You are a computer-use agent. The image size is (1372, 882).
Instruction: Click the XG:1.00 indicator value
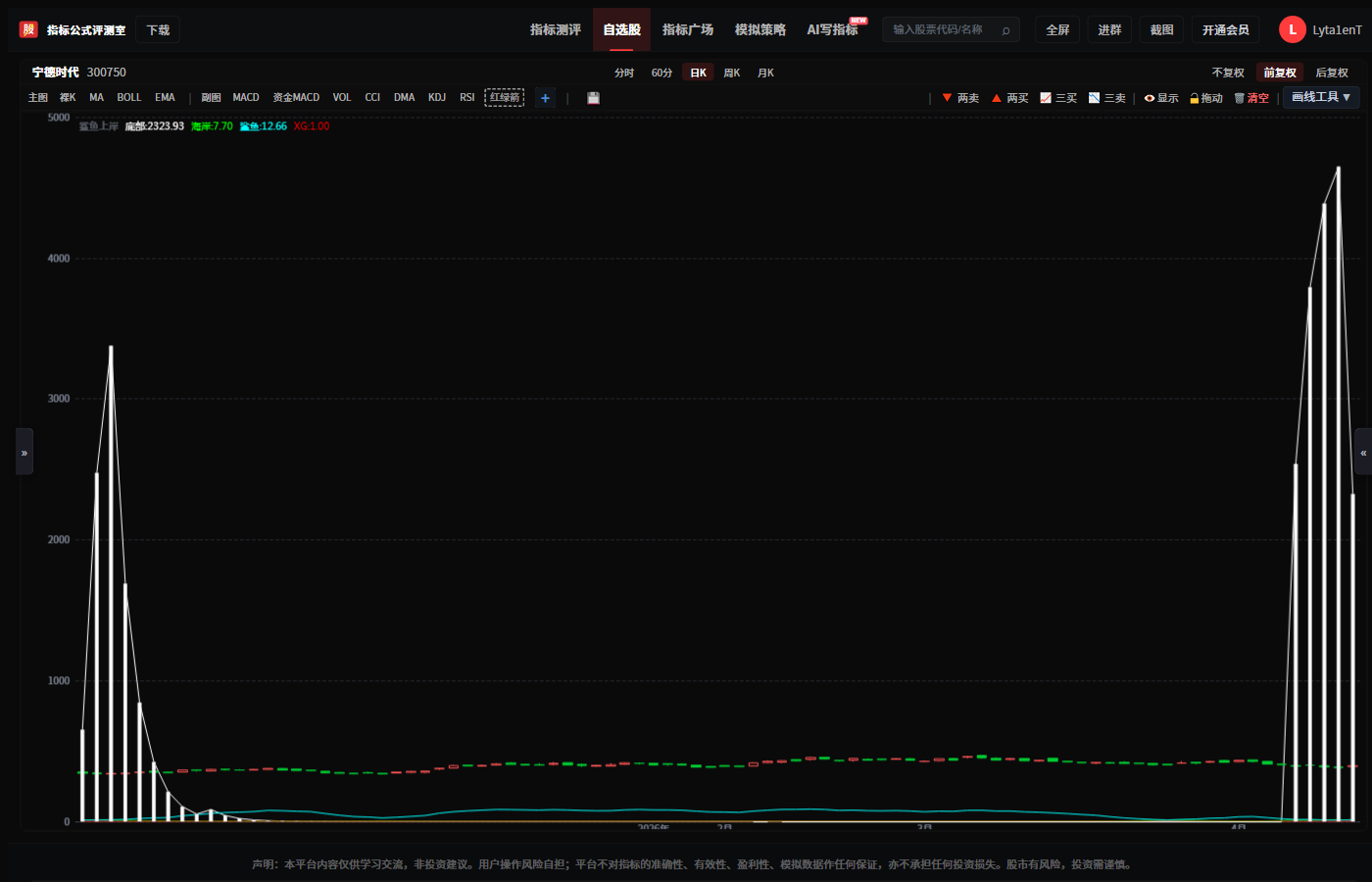coord(312,126)
